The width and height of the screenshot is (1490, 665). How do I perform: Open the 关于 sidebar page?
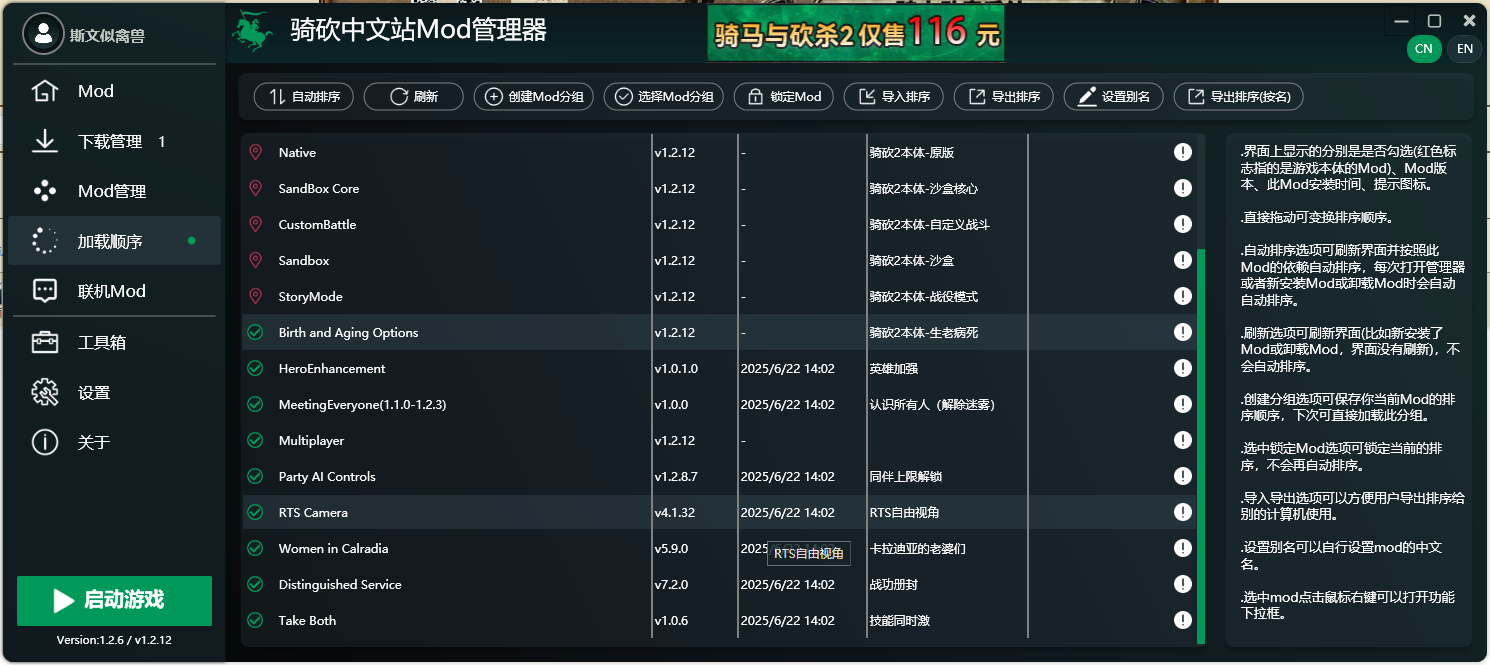click(112, 442)
